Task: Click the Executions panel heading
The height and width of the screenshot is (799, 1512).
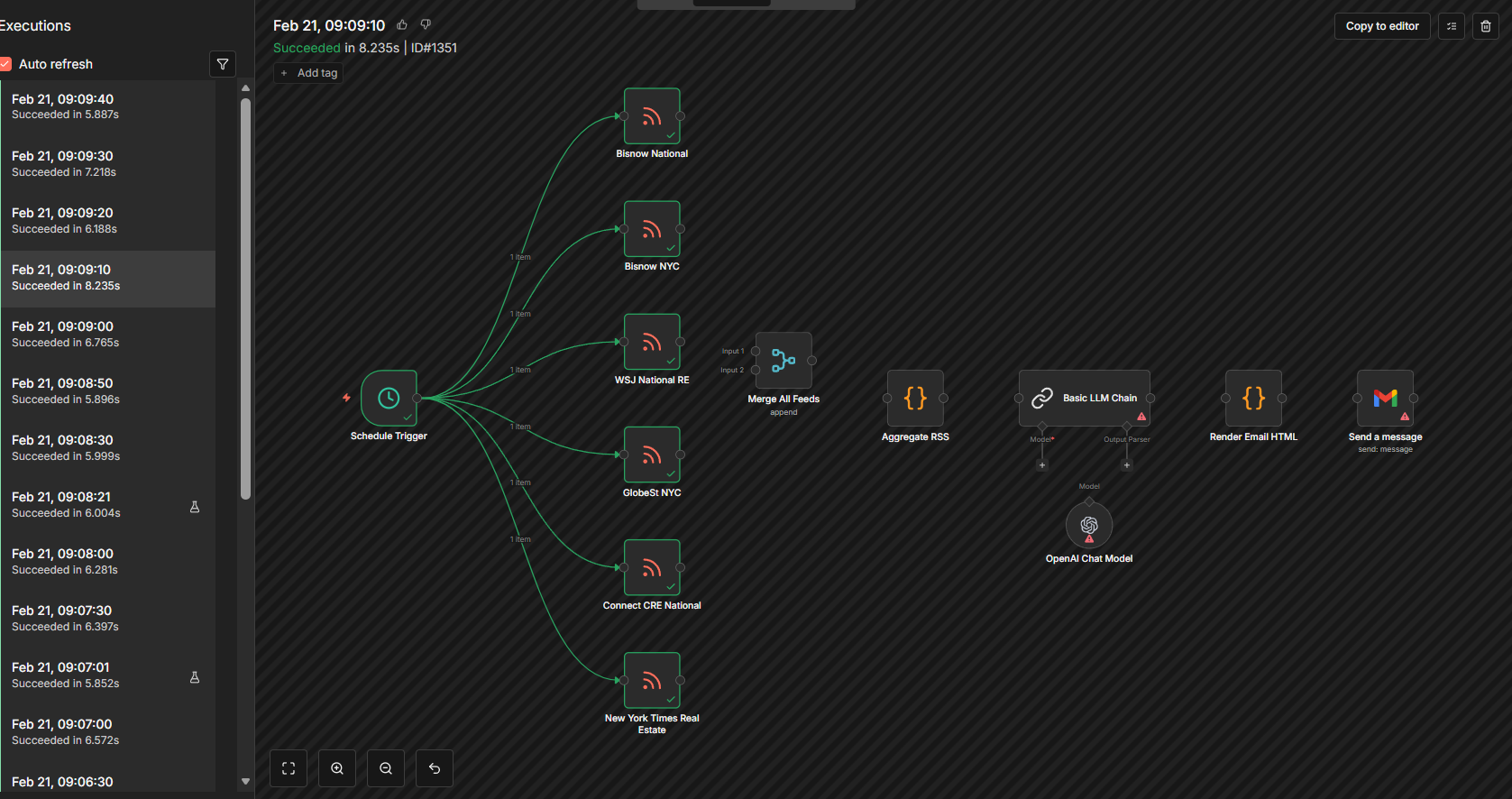Action: tap(35, 26)
